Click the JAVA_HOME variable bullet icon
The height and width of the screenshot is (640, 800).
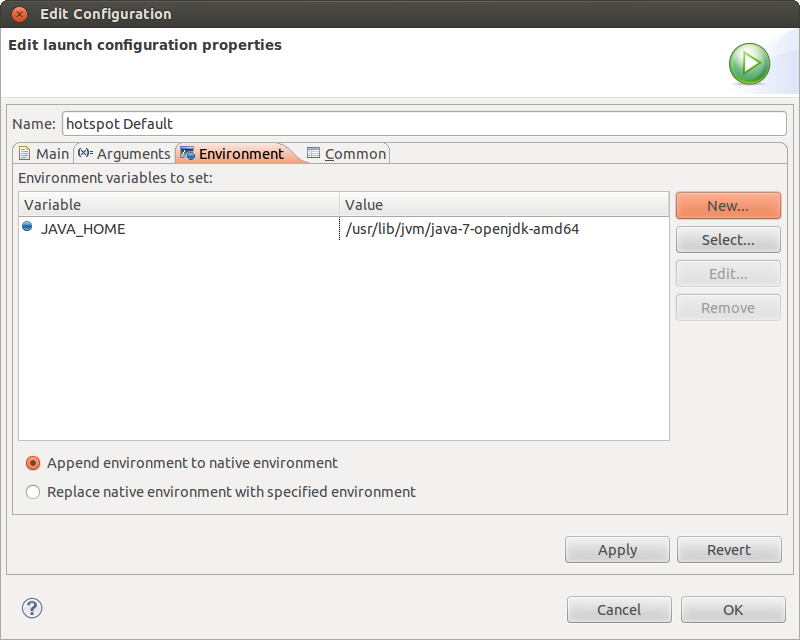(x=27, y=227)
